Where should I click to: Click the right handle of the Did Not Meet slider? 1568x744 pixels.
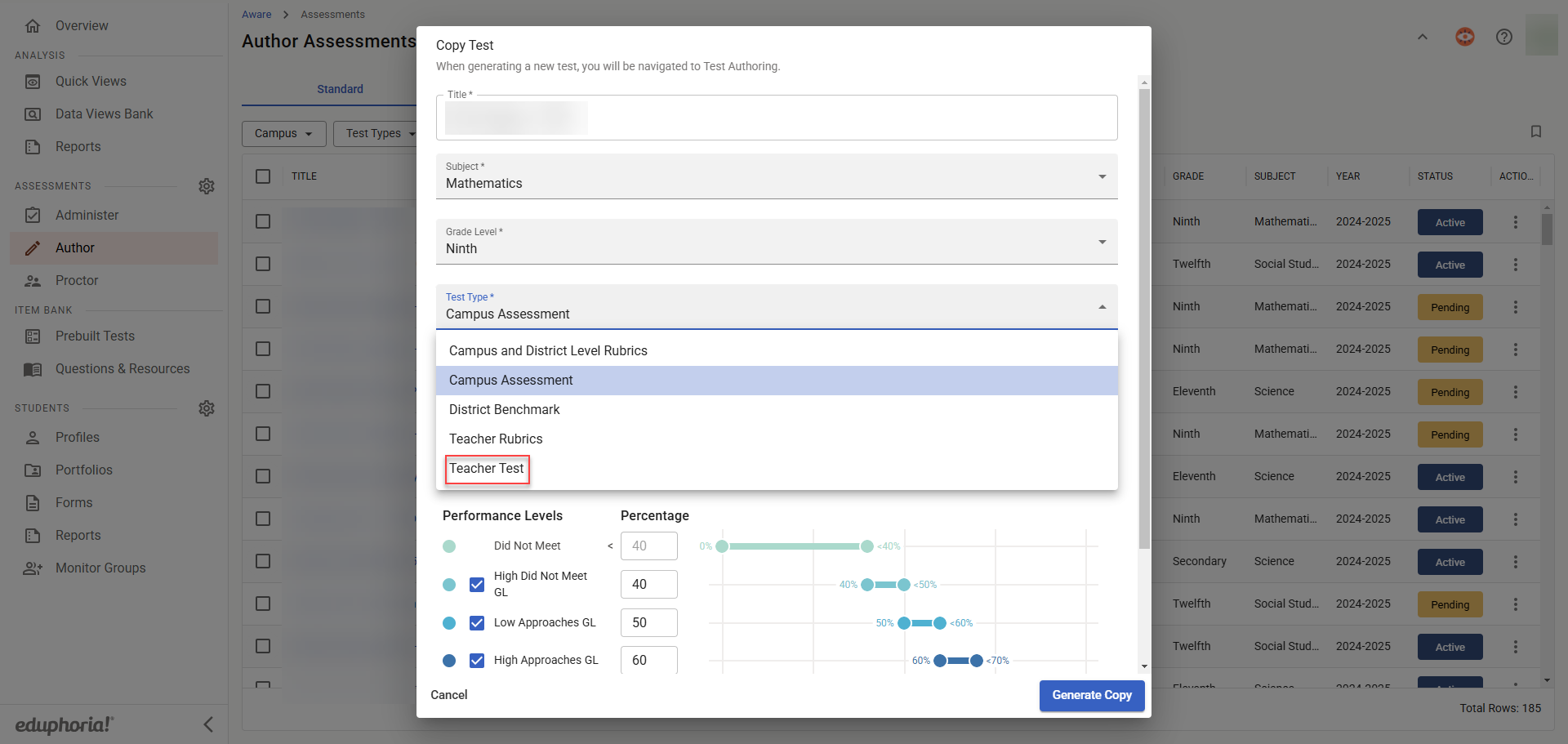pyautogui.click(x=866, y=546)
